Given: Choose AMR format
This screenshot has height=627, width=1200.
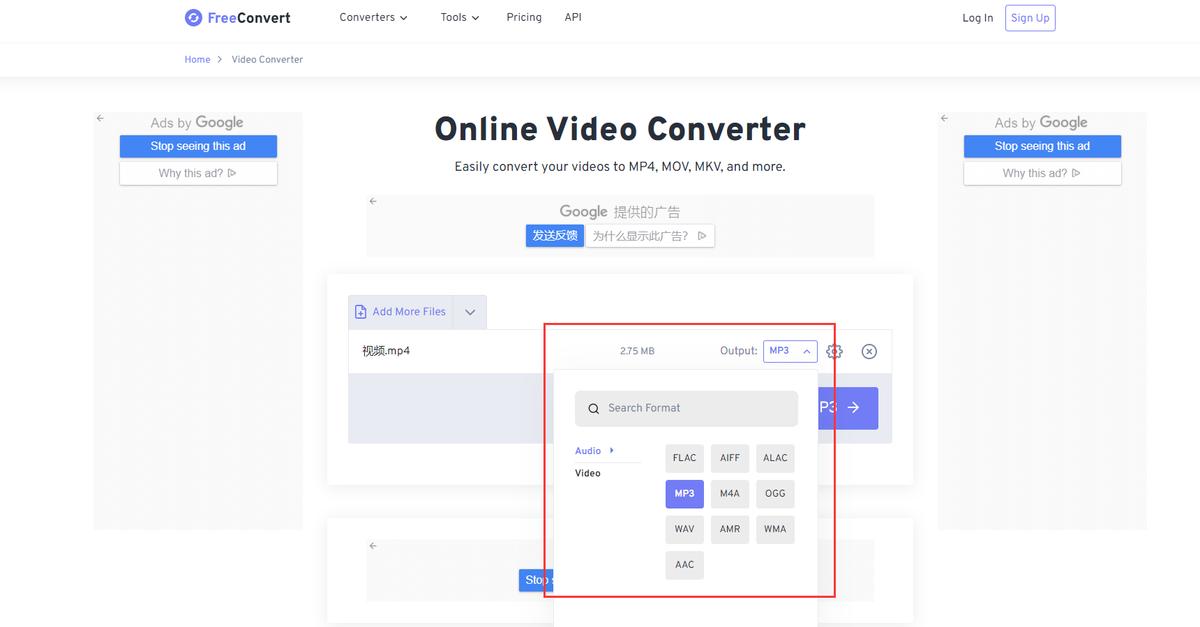Looking at the screenshot, I should click(730, 529).
